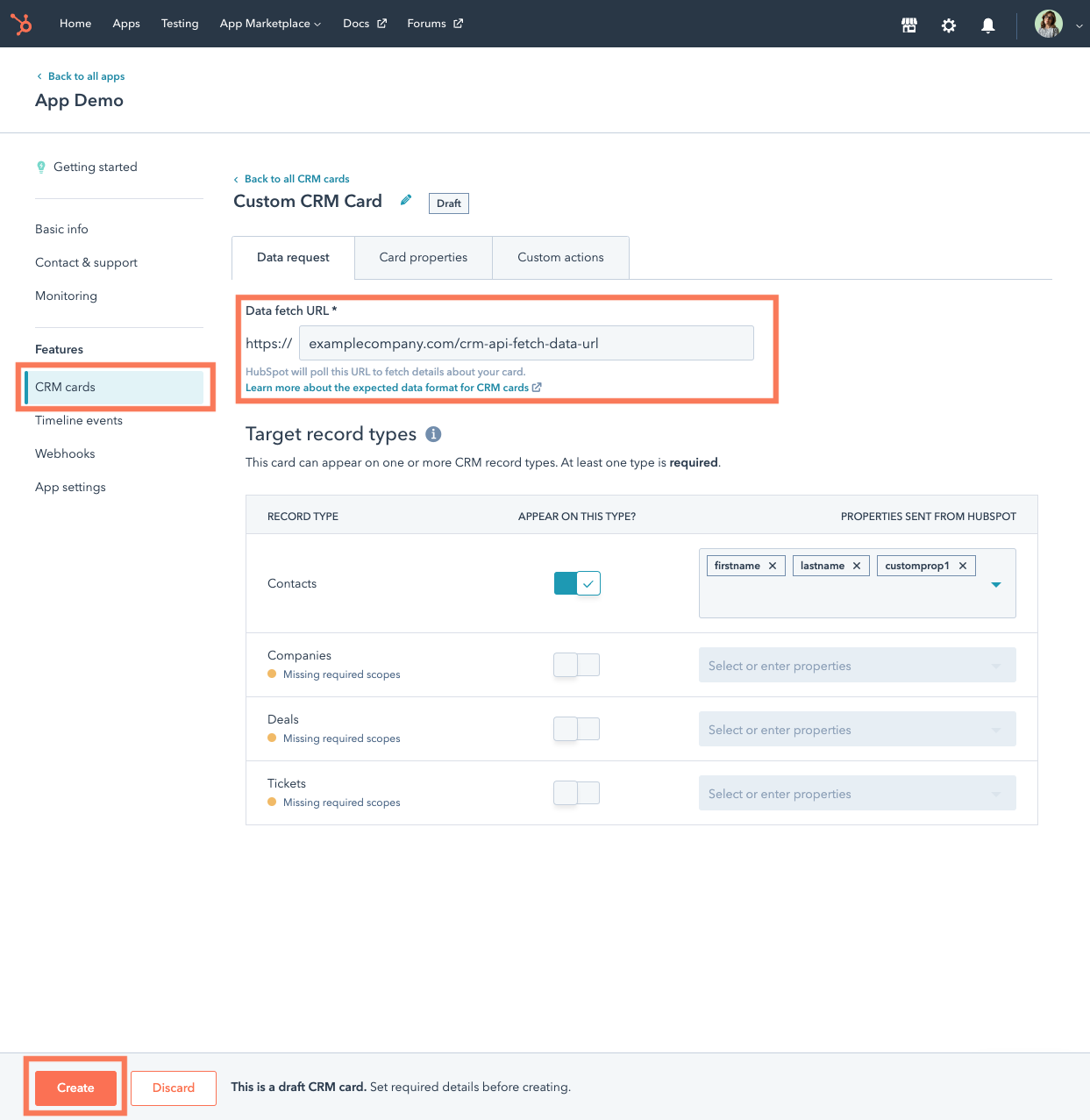Screen dimensions: 1090x1120
Task: Expand the App Marketplace menu chevron
Action: [x=317, y=24]
